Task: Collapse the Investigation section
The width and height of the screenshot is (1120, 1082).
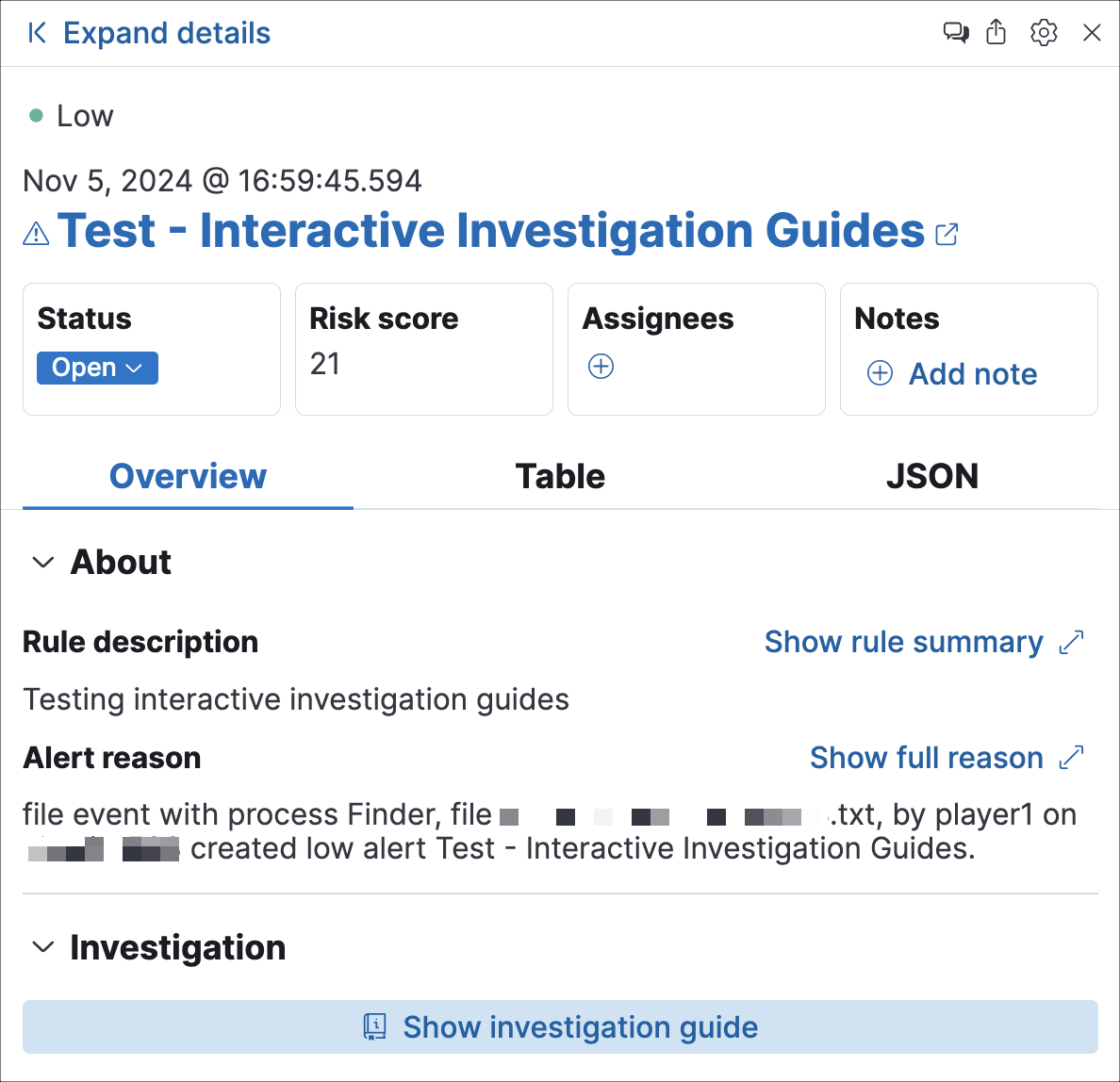Action: coord(42,947)
